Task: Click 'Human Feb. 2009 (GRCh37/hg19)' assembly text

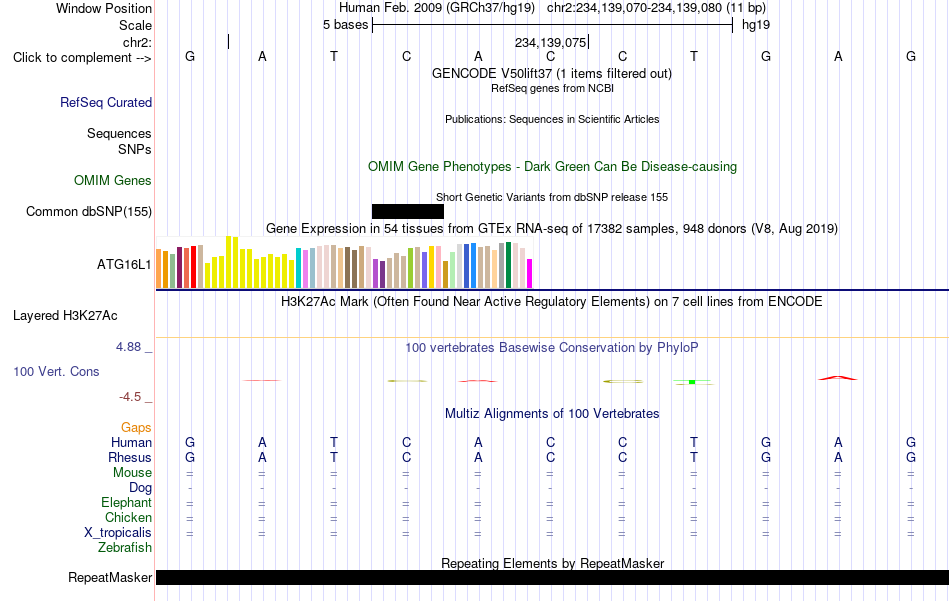Action: [x=437, y=8]
